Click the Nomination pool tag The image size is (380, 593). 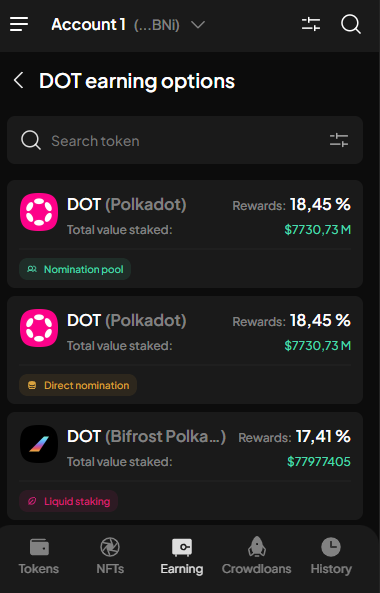(75, 269)
